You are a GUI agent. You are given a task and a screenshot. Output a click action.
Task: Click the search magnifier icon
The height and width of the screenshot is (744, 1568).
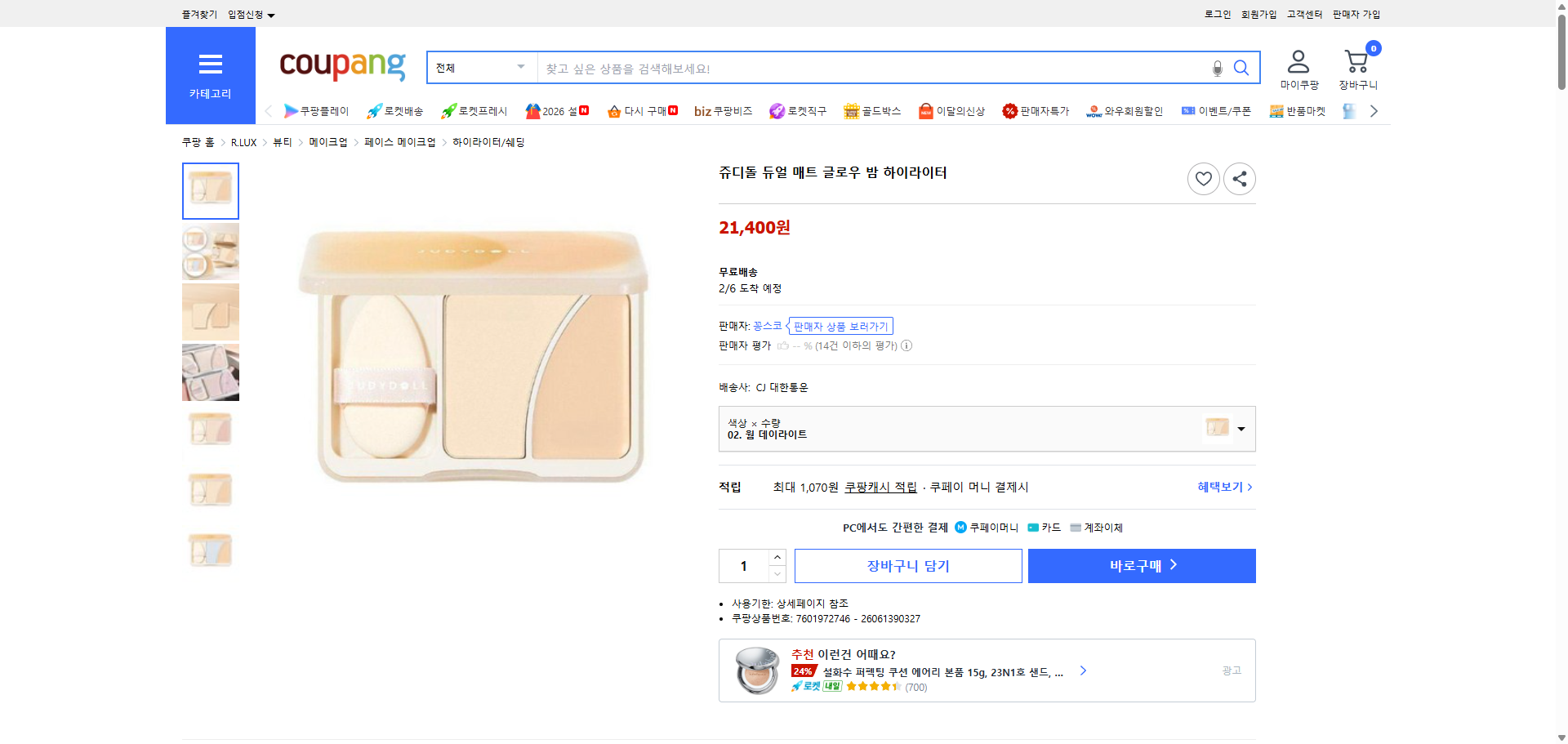coord(1241,68)
